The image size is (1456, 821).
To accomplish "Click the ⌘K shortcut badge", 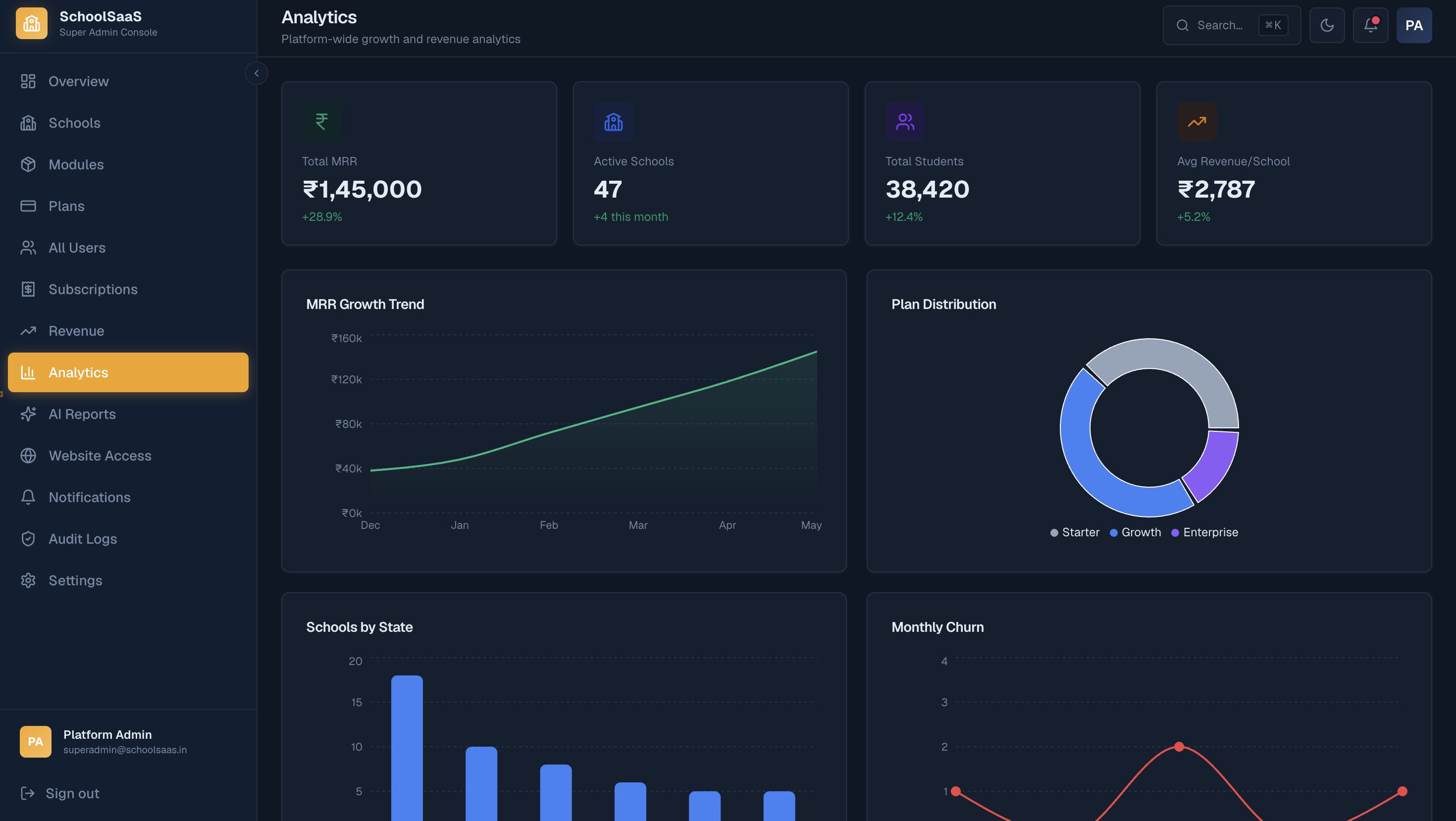I will (x=1273, y=25).
